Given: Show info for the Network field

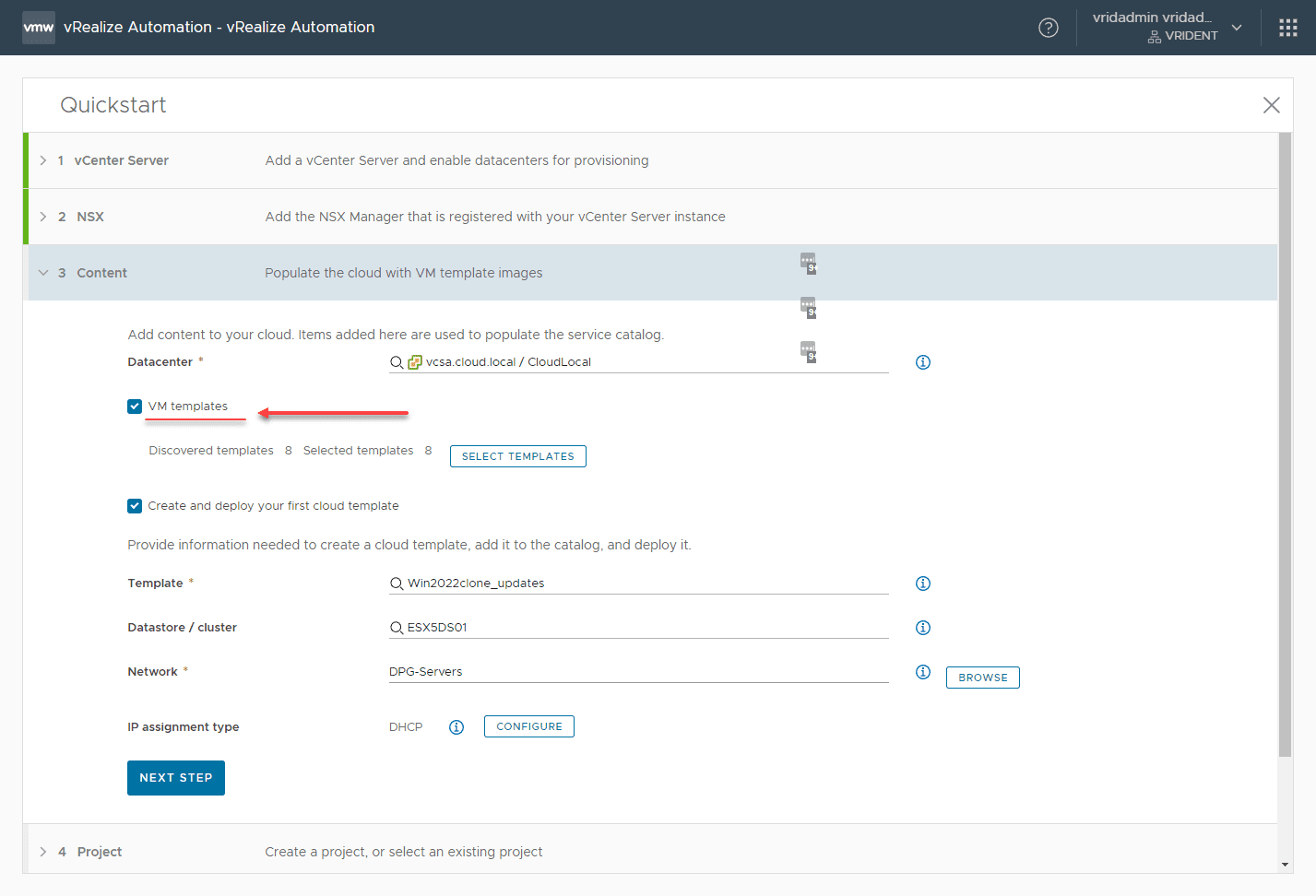Looking at the screenshot, I should (923, 672).
